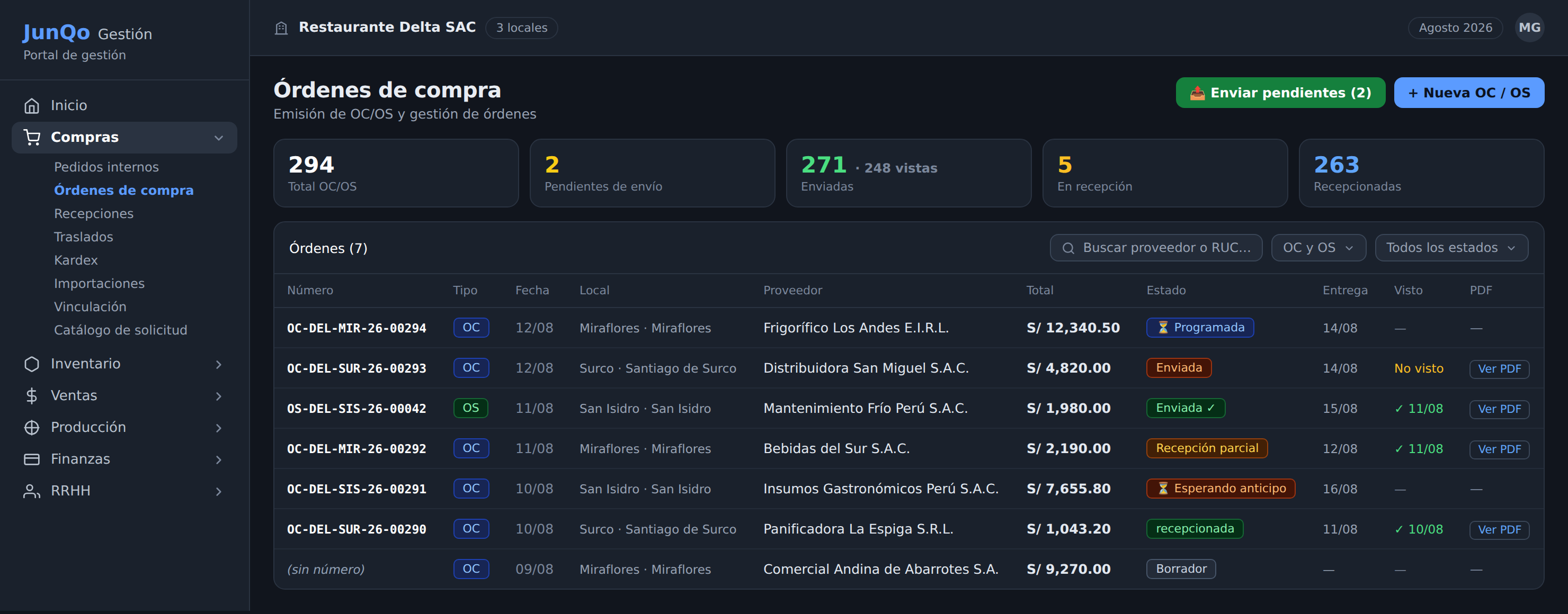Click the En recepción card

coord(1165,173)
